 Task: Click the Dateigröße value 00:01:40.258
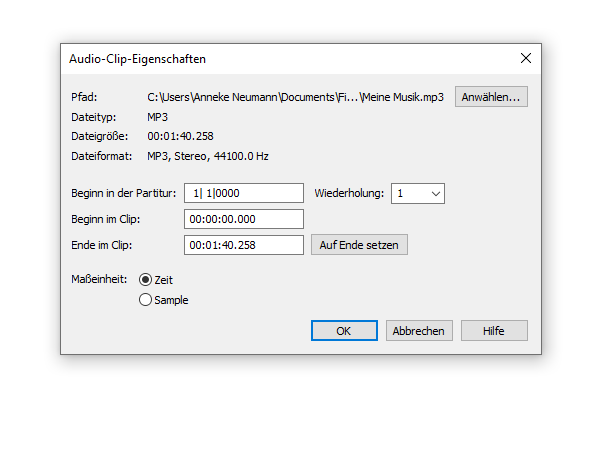(x=180, y=136)
